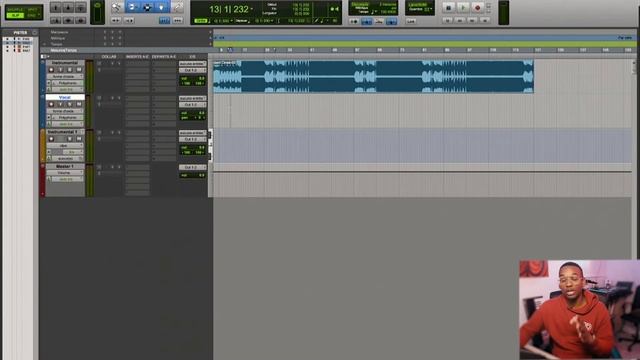
Task: Mute the Instrumental track
Action: tap(78, 70)
